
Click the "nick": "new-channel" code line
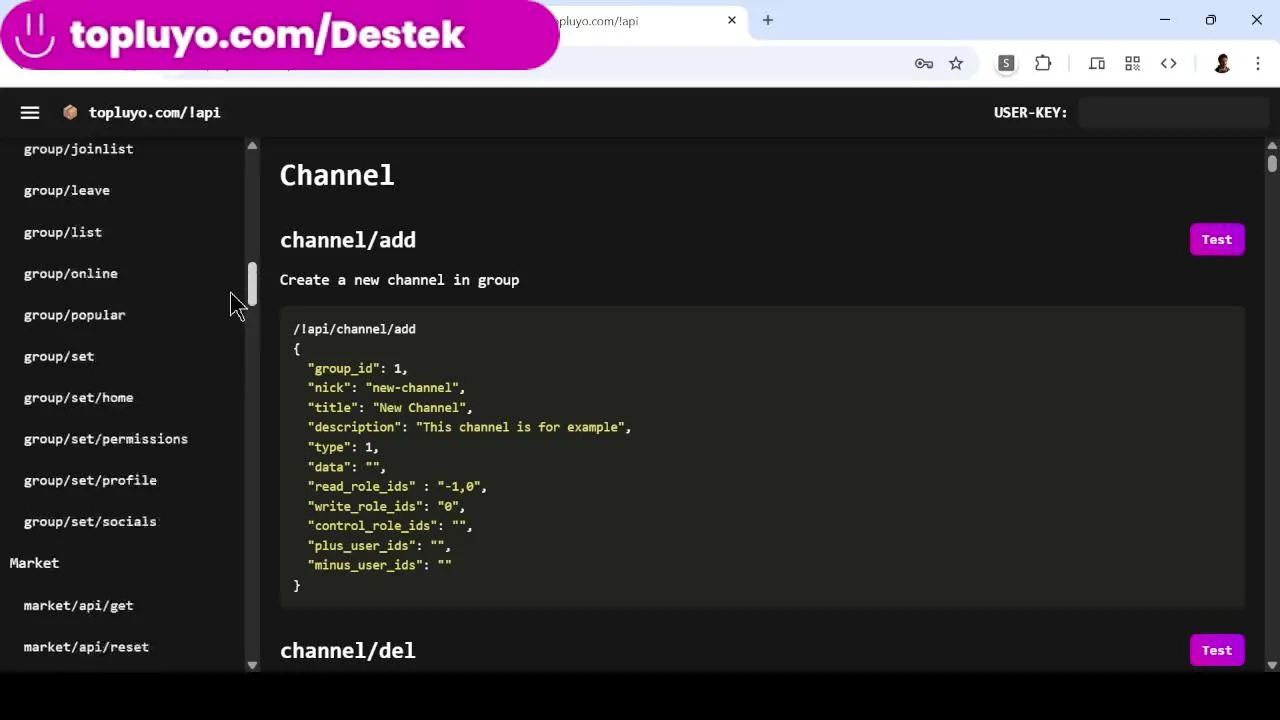(386, 388)
